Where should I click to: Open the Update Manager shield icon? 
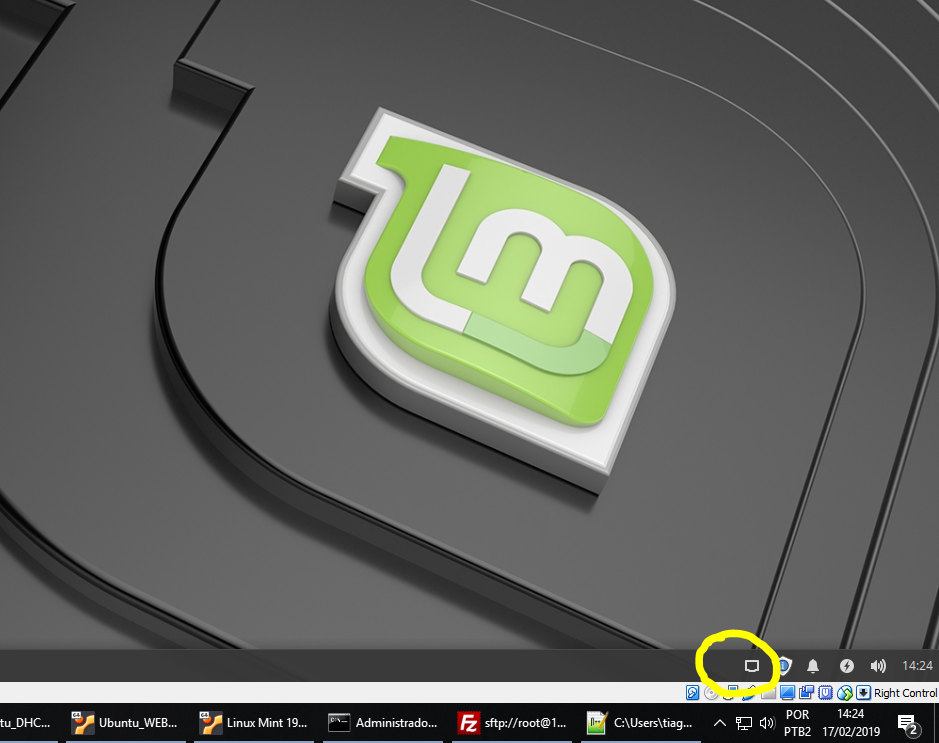(x=783, y=666)
